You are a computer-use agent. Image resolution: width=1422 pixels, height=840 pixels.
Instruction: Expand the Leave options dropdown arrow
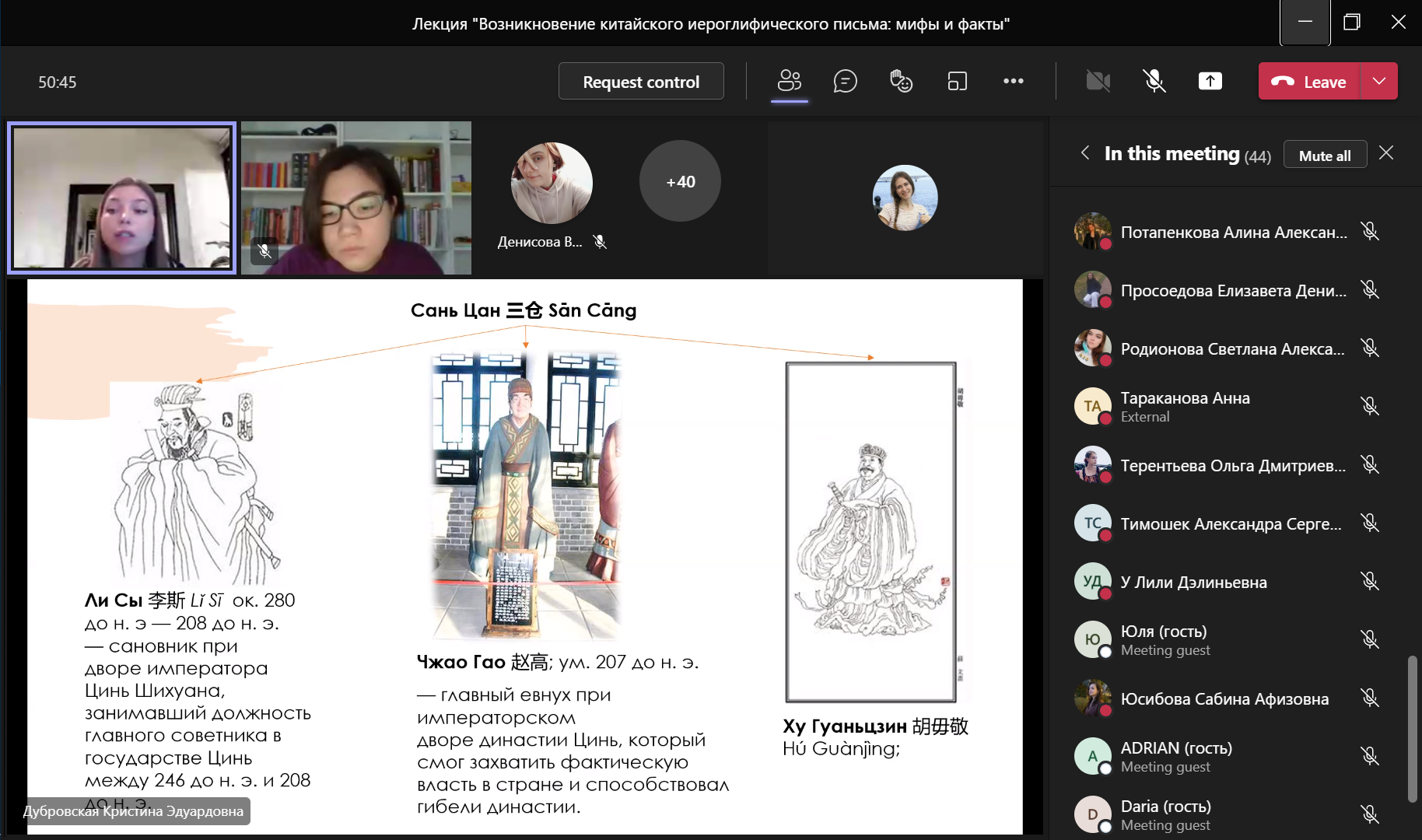click(x=1379, y=81)
